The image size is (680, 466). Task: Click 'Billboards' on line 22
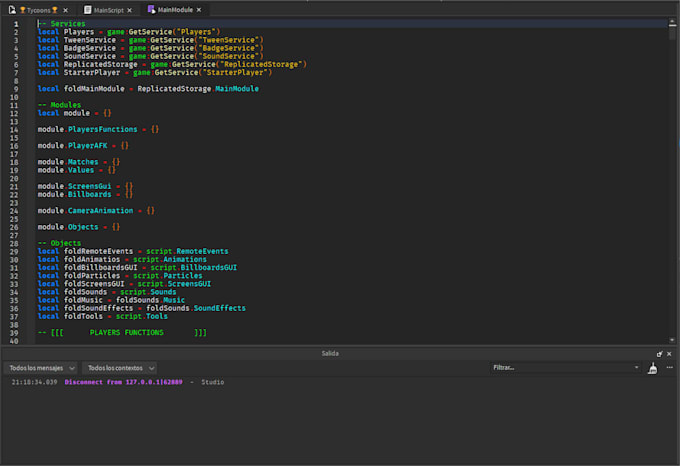pyautogui.click(x=89, y=194)
